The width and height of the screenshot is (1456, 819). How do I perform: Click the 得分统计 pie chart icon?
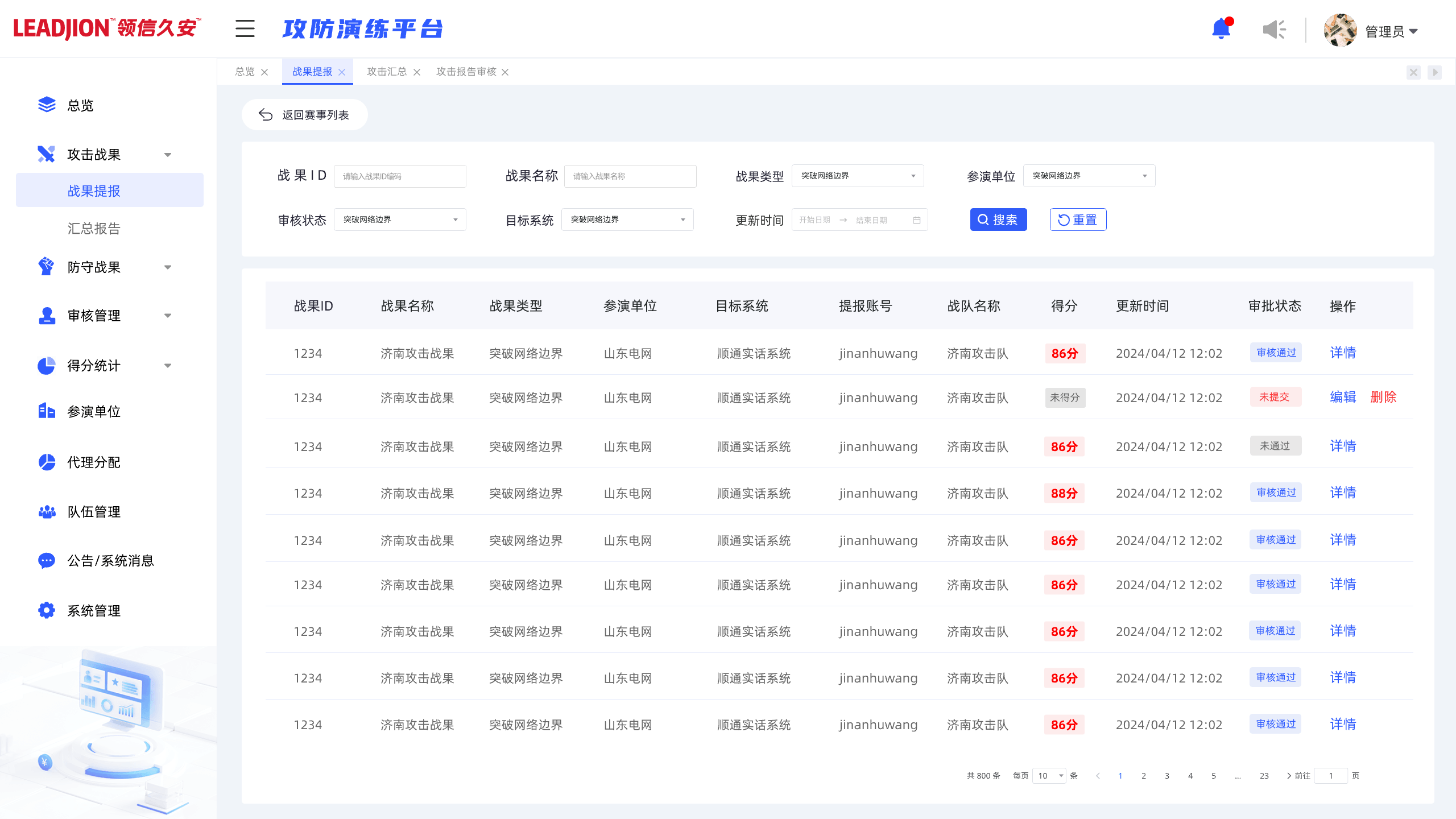46,365
